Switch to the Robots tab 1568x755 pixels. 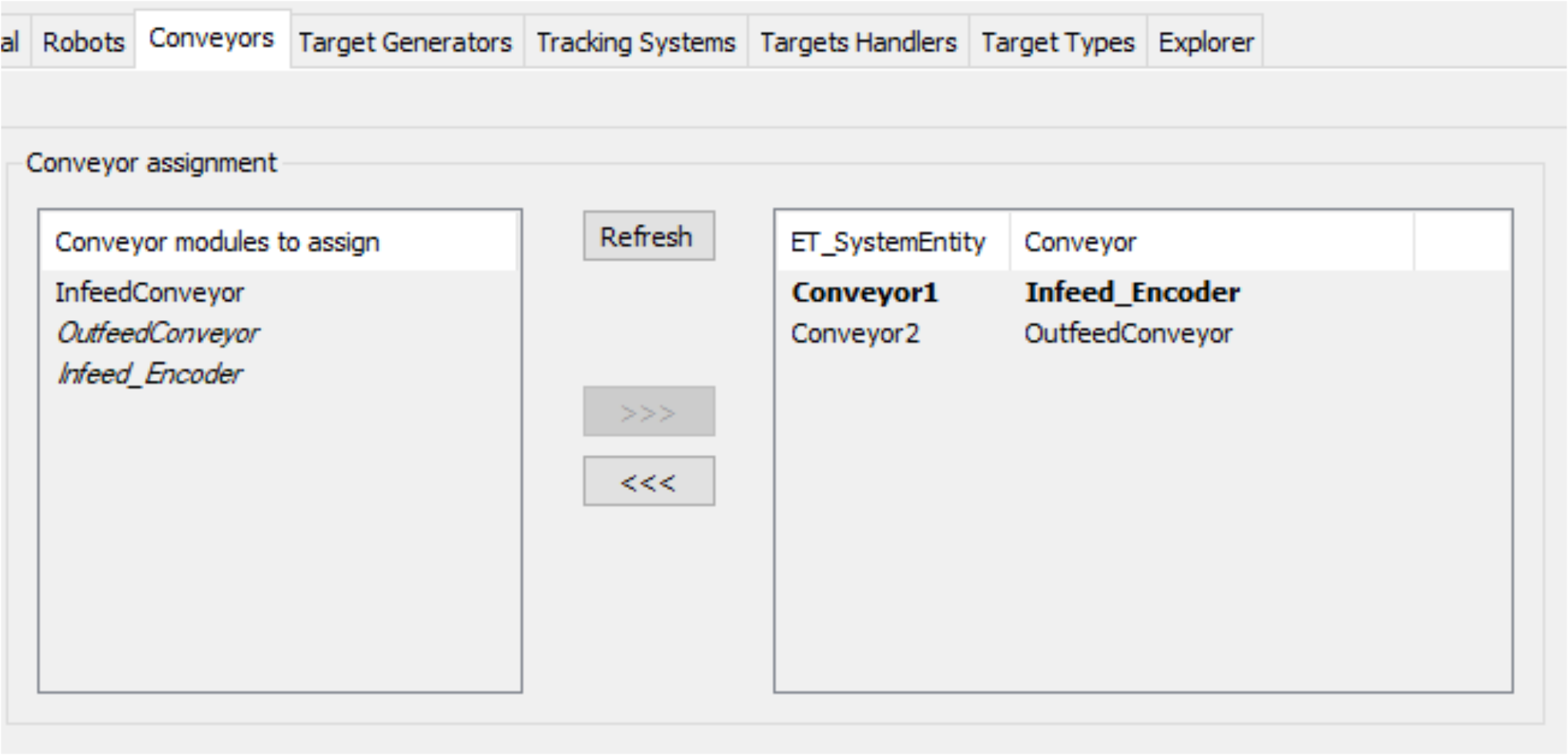(x=82, y=42)
